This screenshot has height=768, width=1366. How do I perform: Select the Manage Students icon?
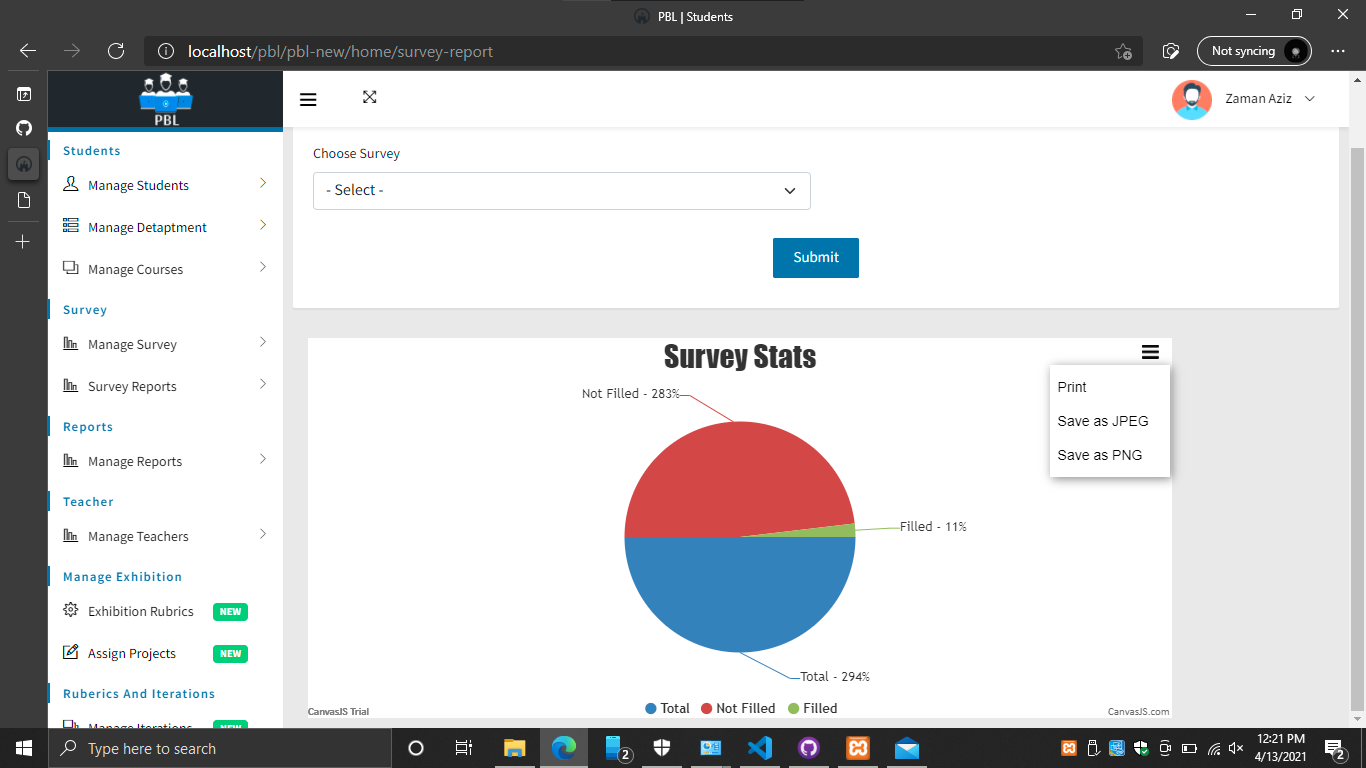pyautogui.click(x=70, y=184)
